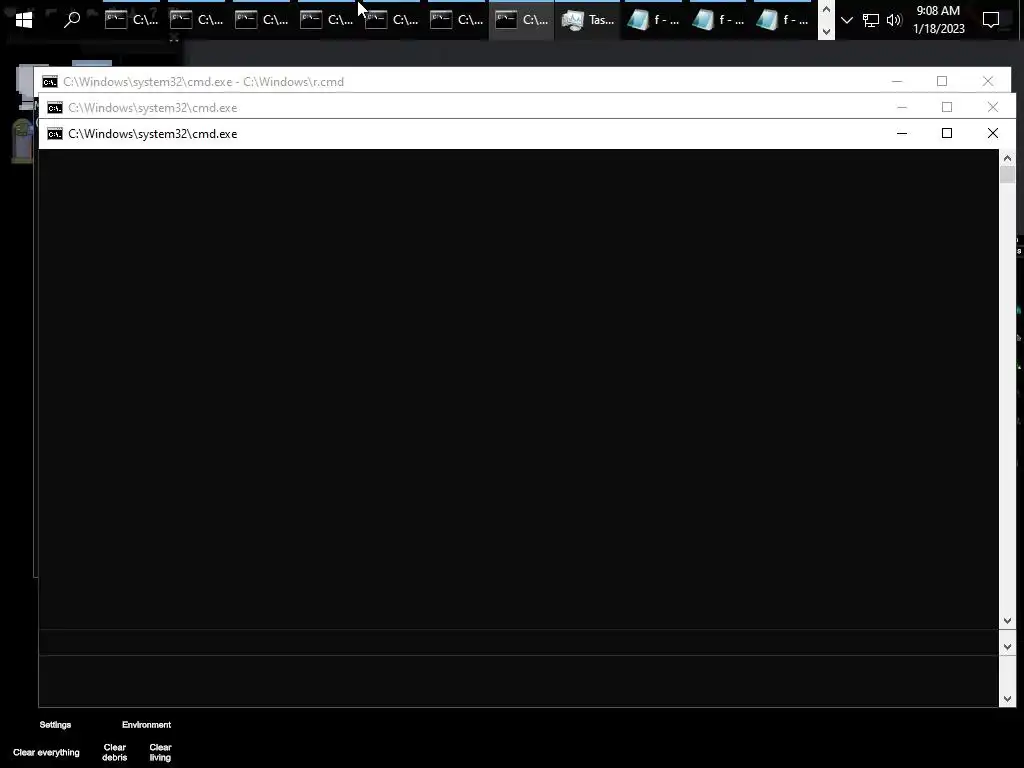Open the network status tray icon
The image size is (1024, 768).
tap(871, 20)
